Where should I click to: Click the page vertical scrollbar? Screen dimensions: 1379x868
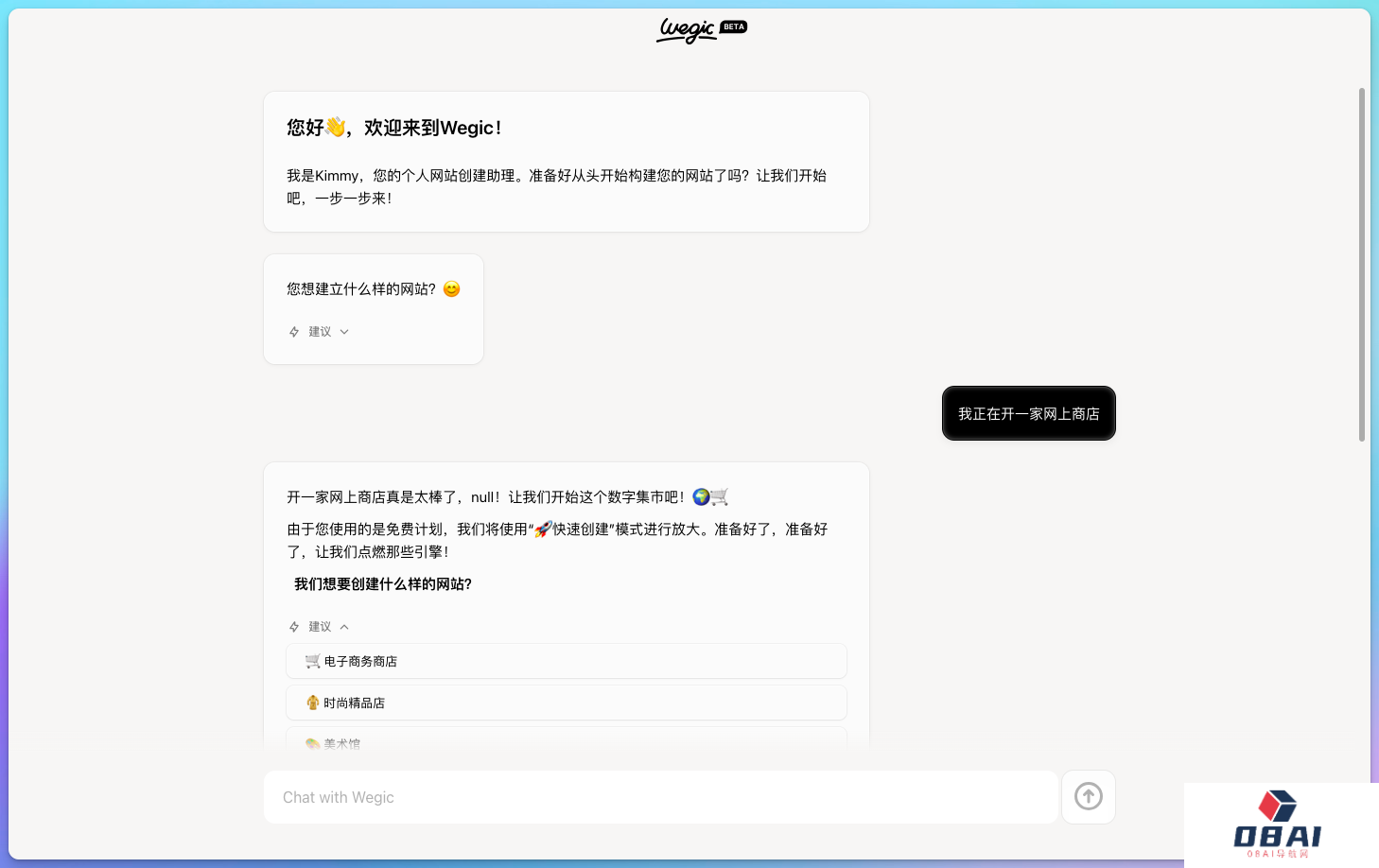(x=1362, y=265)
